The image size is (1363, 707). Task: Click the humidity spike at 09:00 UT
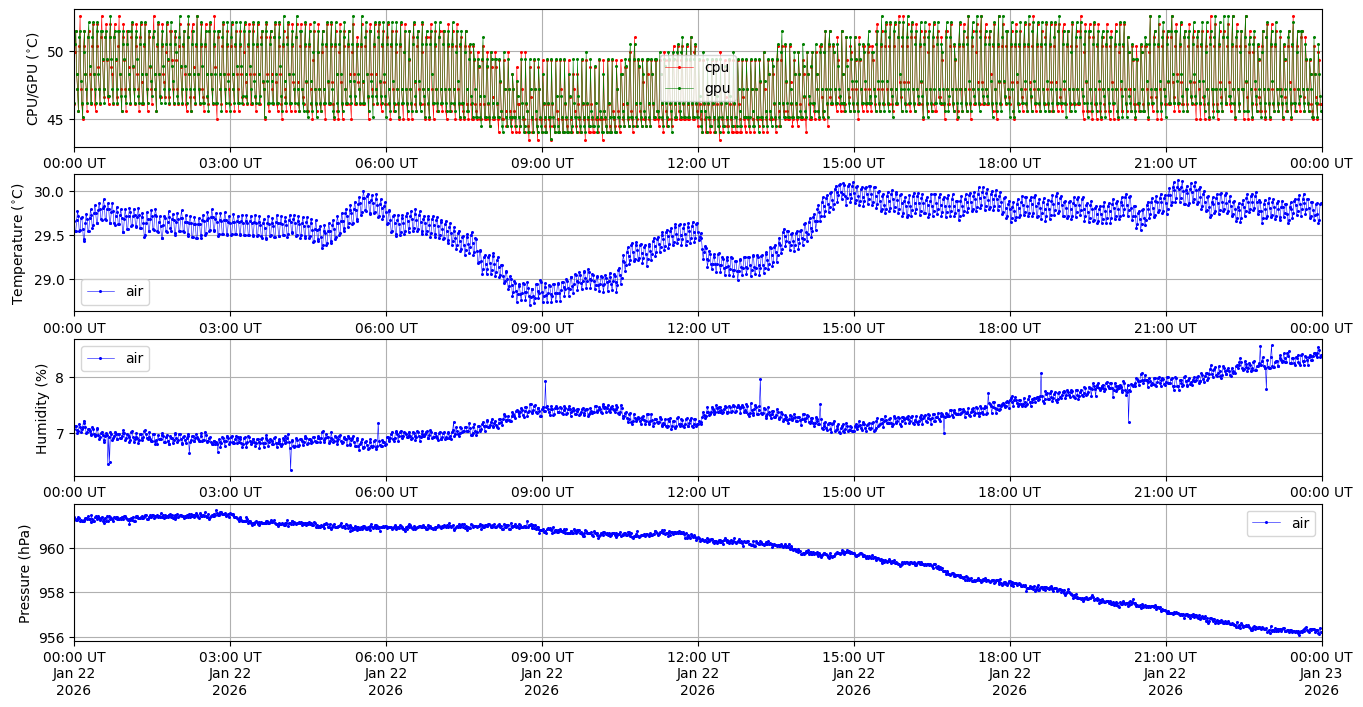pyautogui.click(x=545, y=381)
